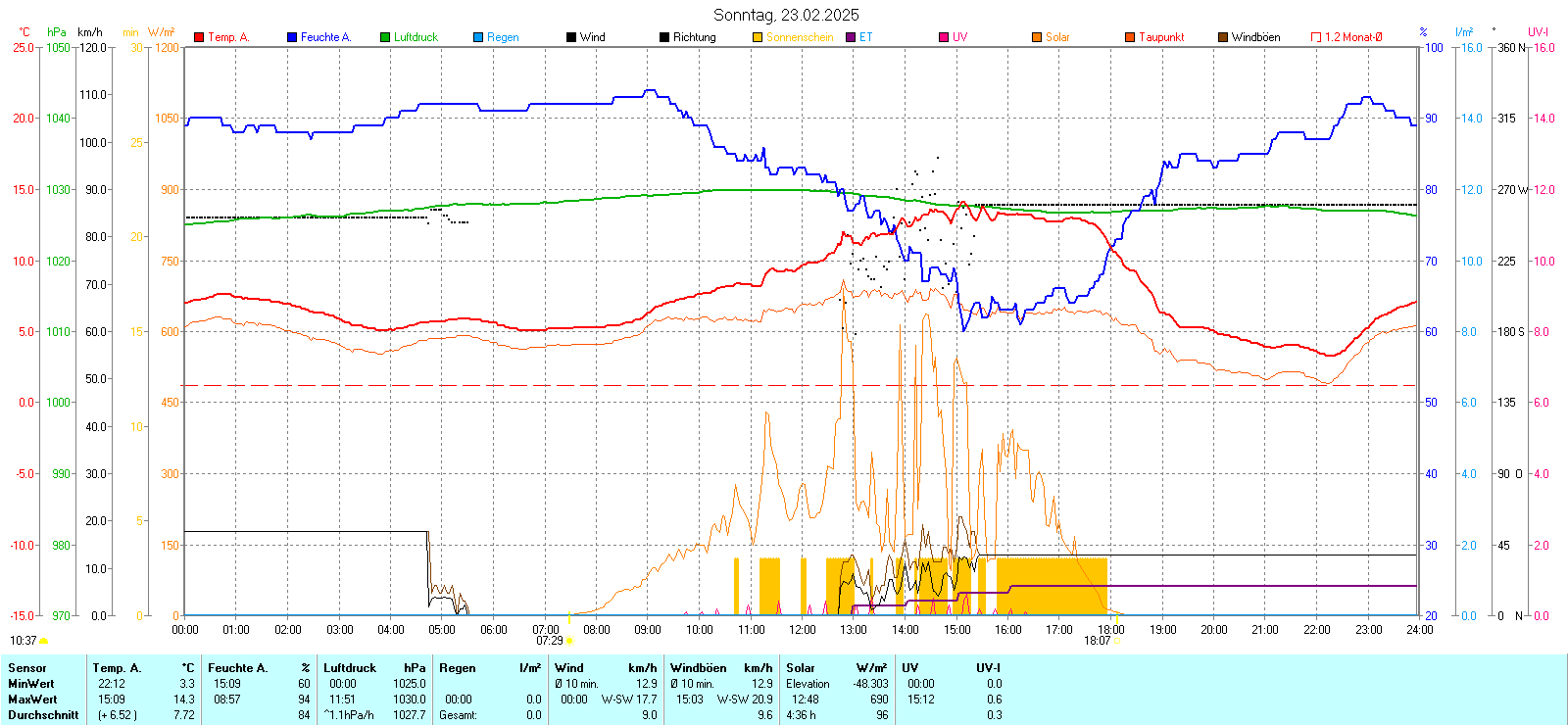
Task: Click the chart title Sonntag, 23.02.2025
Action: point(786,15)
